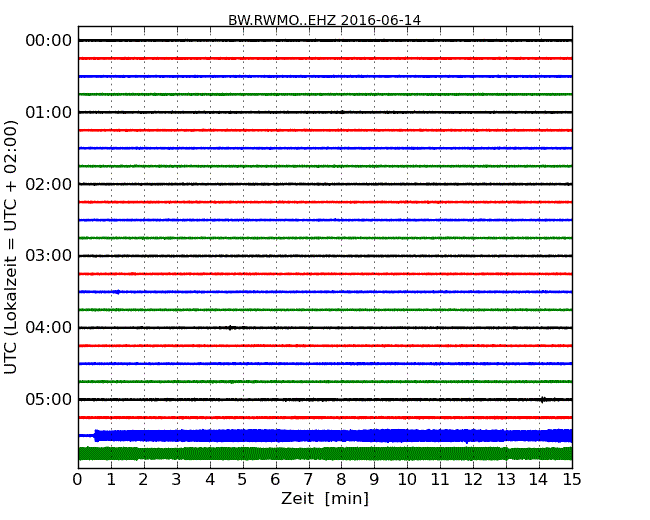Screen dimensions: 650x520
Task: Pick the 05:00 time label
Action: [x=49, y=399]
